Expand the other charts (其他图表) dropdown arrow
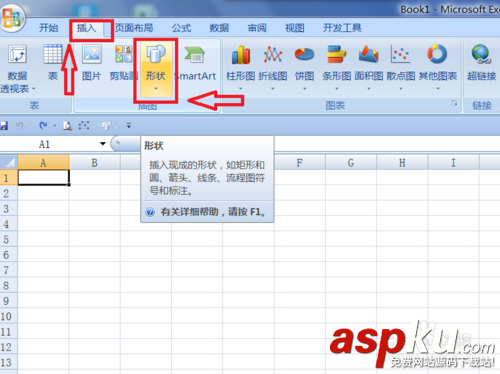The height and width of the screenshot is (374, 500). click(438, 89)
